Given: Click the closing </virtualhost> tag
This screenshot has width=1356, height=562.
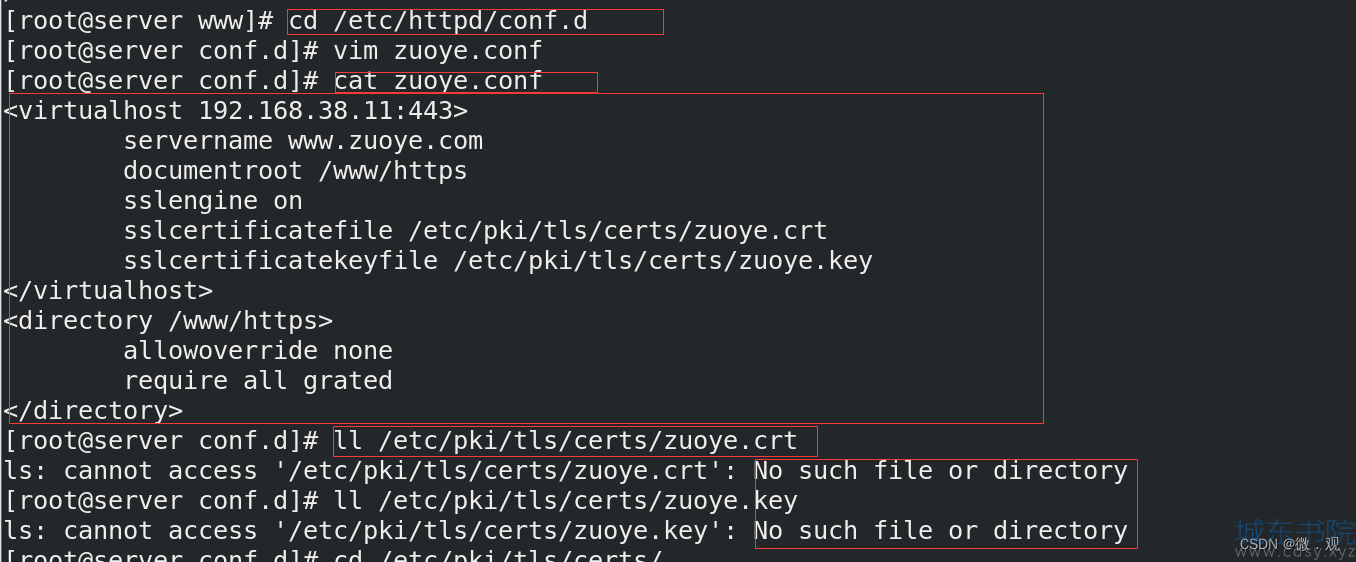Looking at the screenshot, I should point(108,291).
